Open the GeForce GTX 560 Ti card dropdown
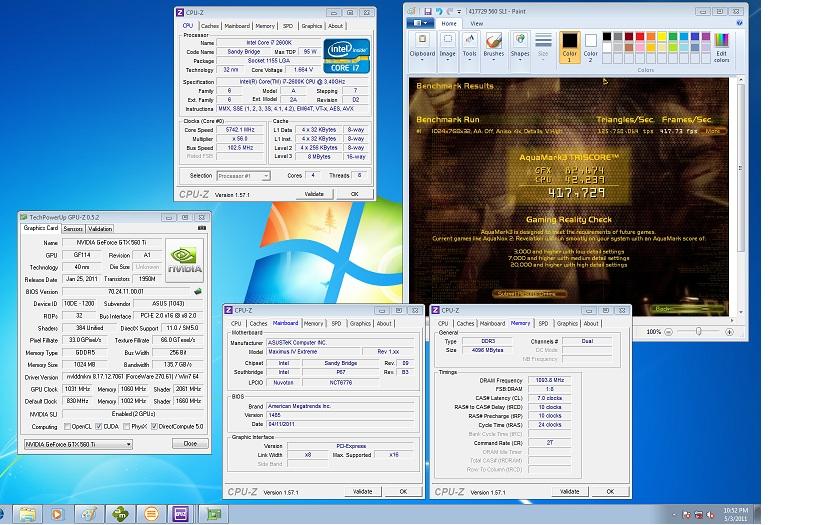 78,444
